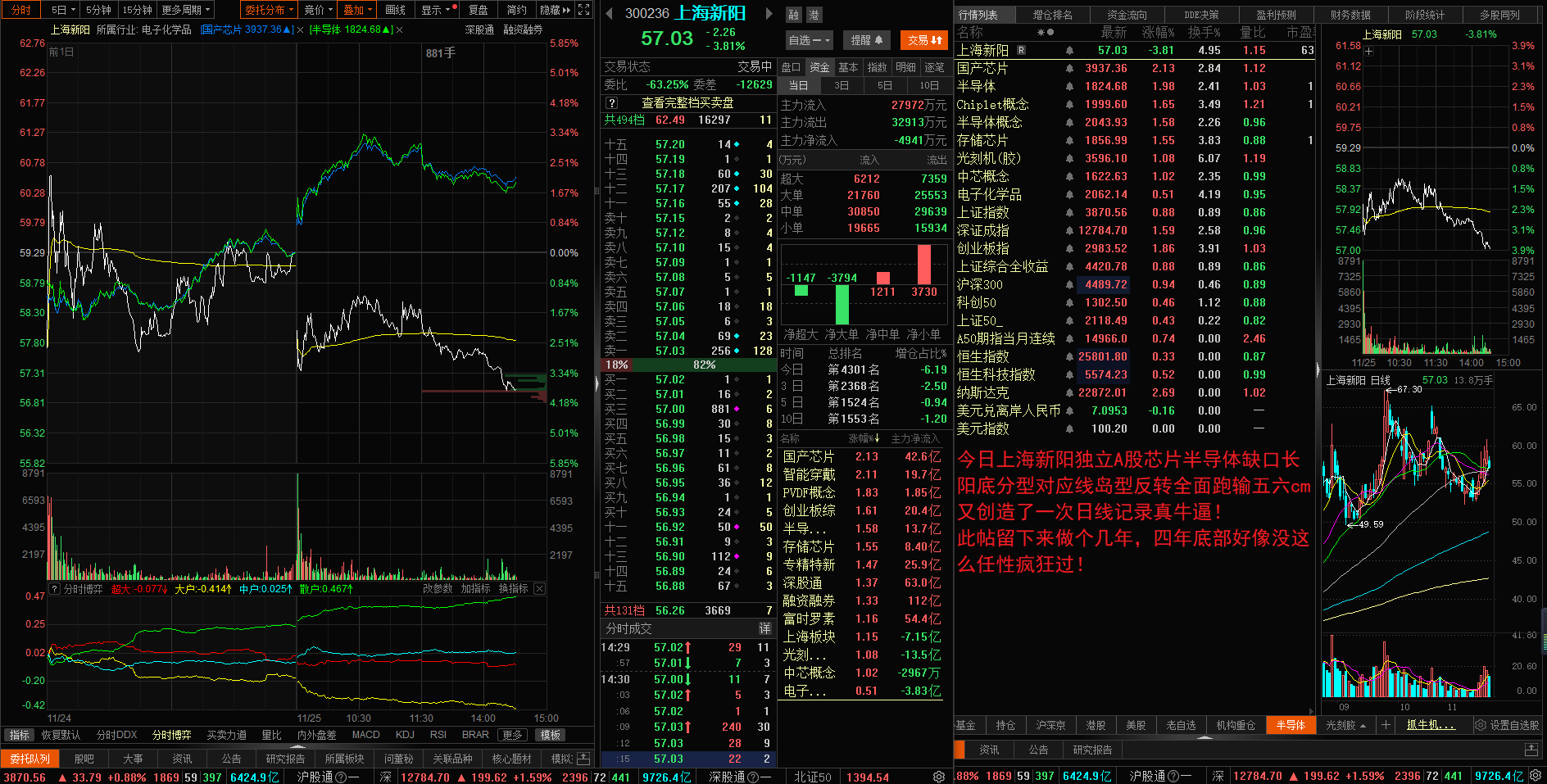Click the alert bell in 国产芯片 row
Viewport: 1547px width, 784px height.
click(x=1069, y=68)
